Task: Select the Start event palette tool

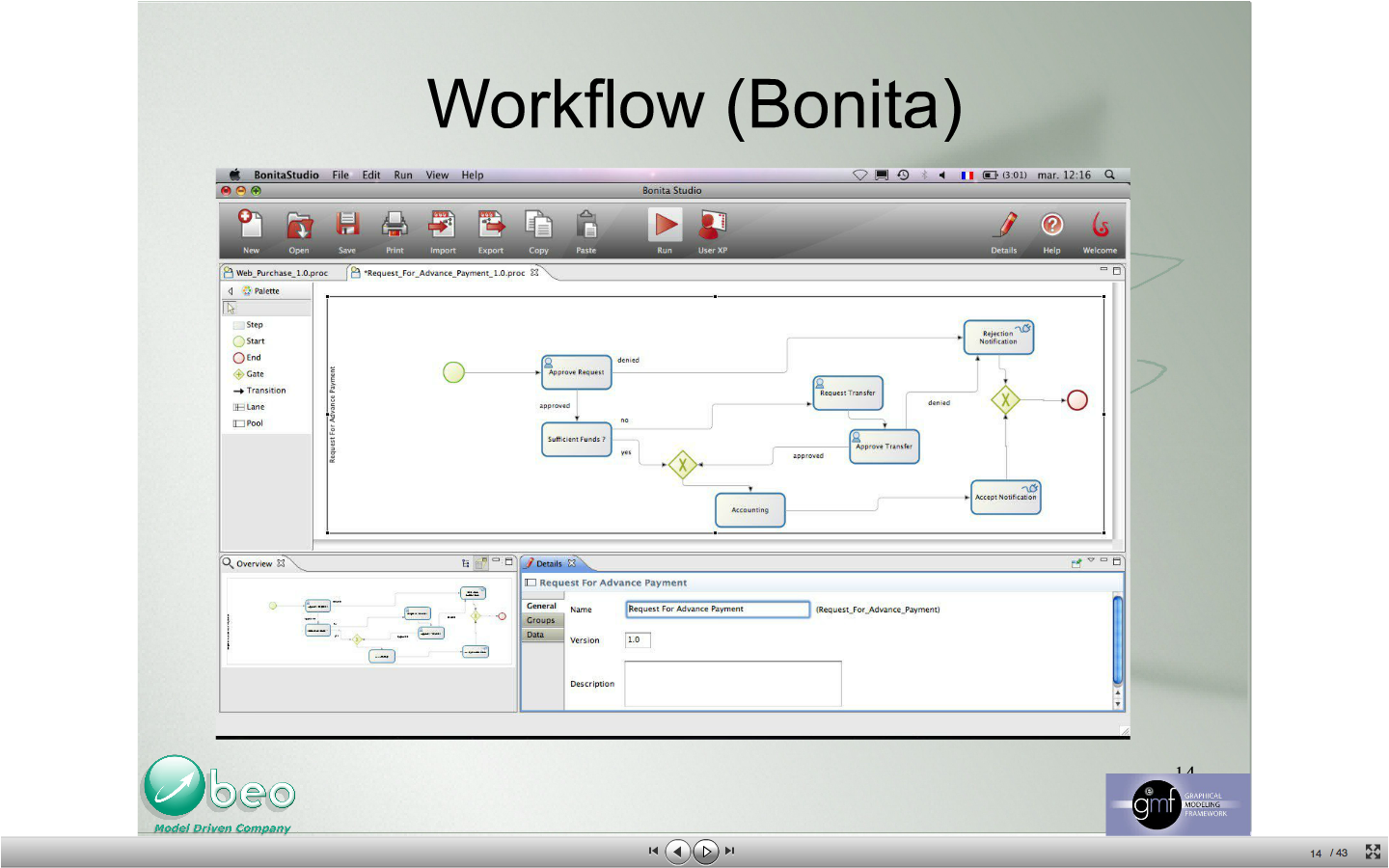Action: 249,341
